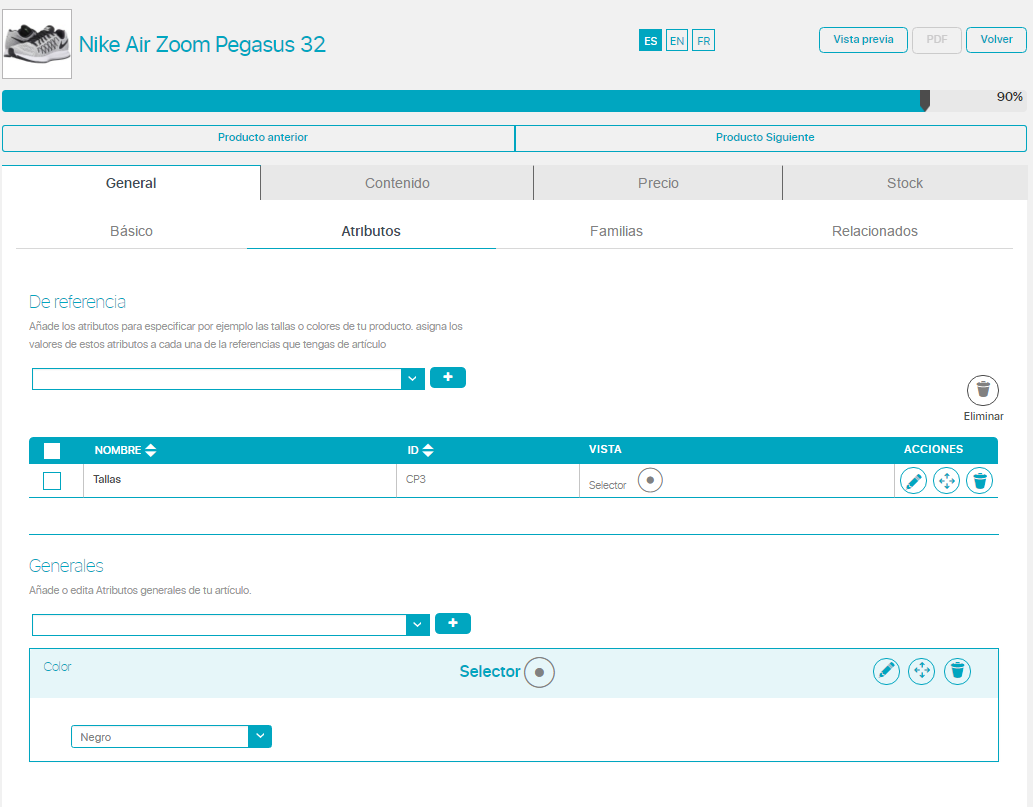The width and height of the screenshot is (1033, 807).
Task: Go to Producto Siguiente
Action: click(771, 138)
